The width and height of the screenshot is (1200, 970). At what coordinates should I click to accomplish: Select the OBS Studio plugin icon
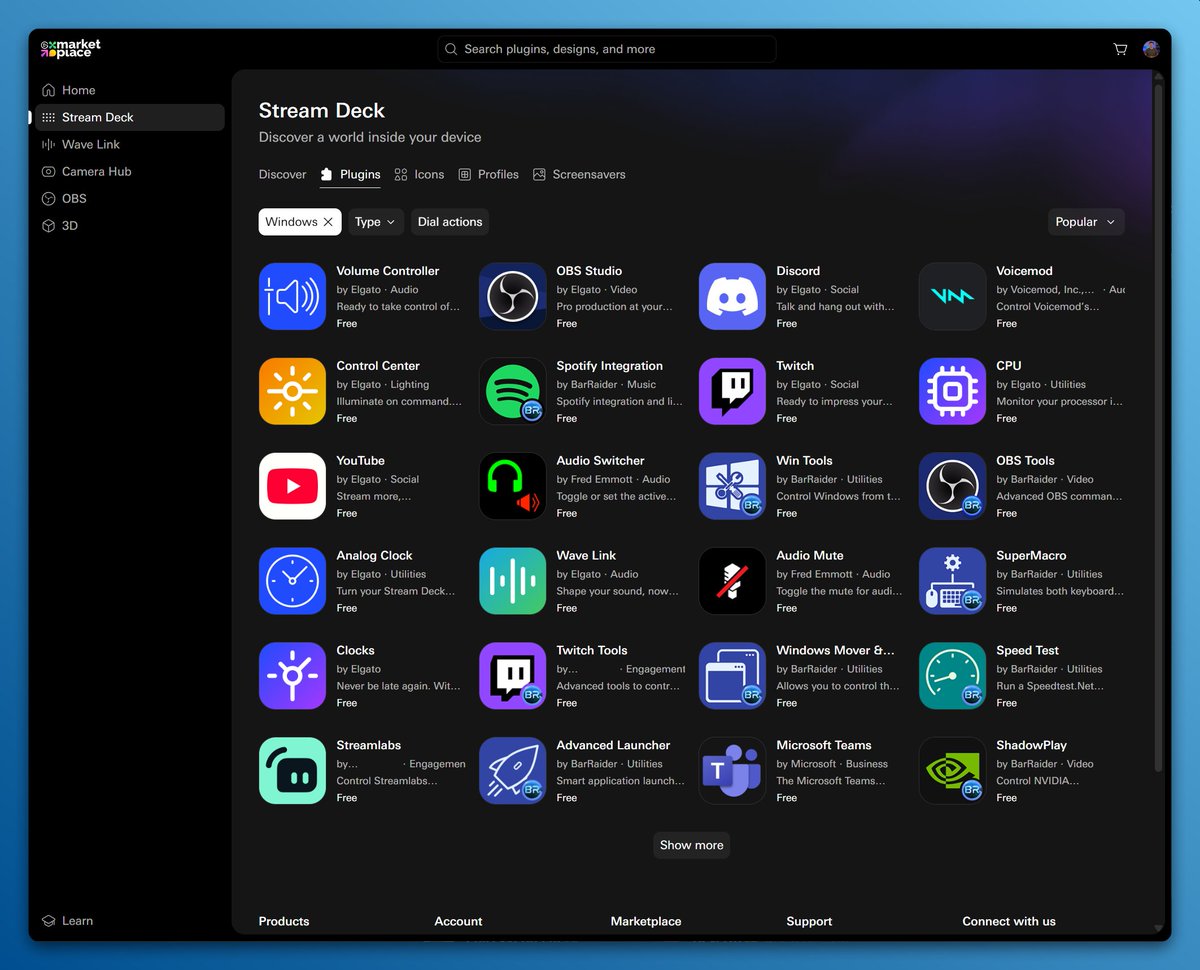tap(512, 296)
